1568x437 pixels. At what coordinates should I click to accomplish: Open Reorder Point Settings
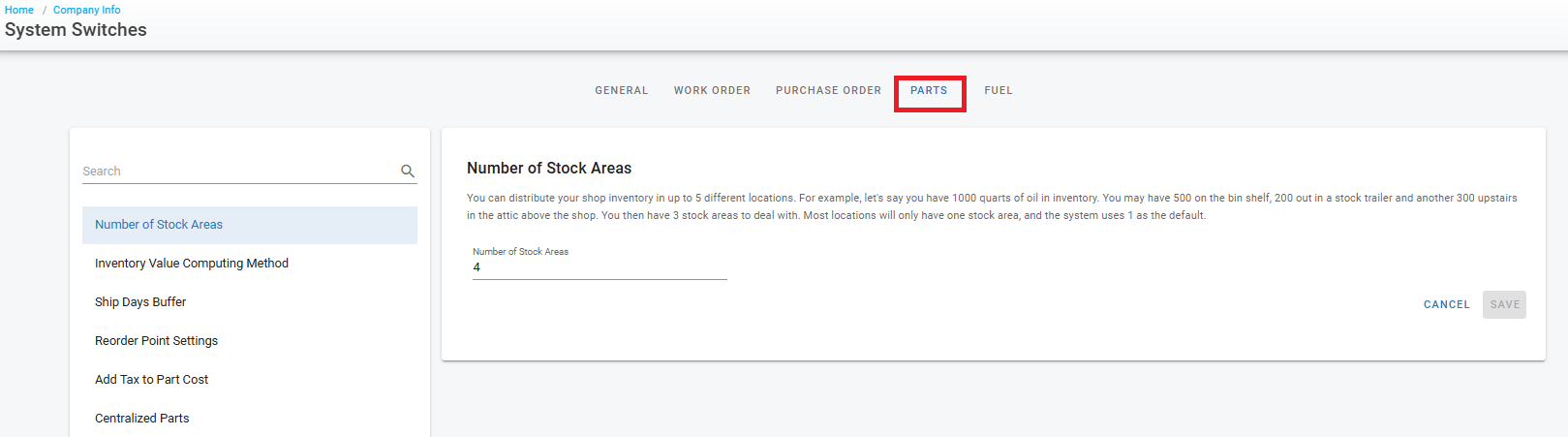click(156, 341)
